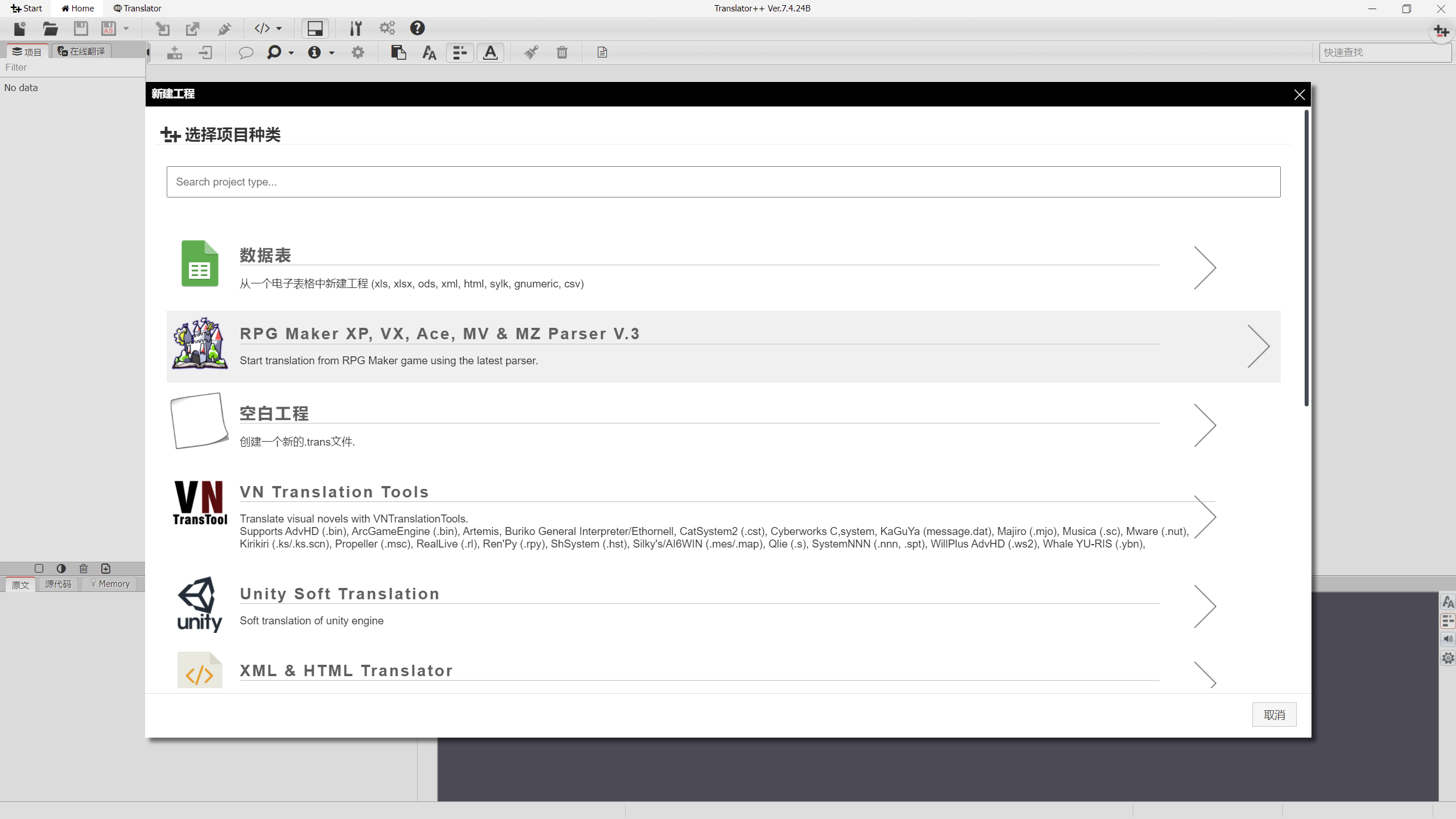Click the Save floppy disk icon

point(81,28)
